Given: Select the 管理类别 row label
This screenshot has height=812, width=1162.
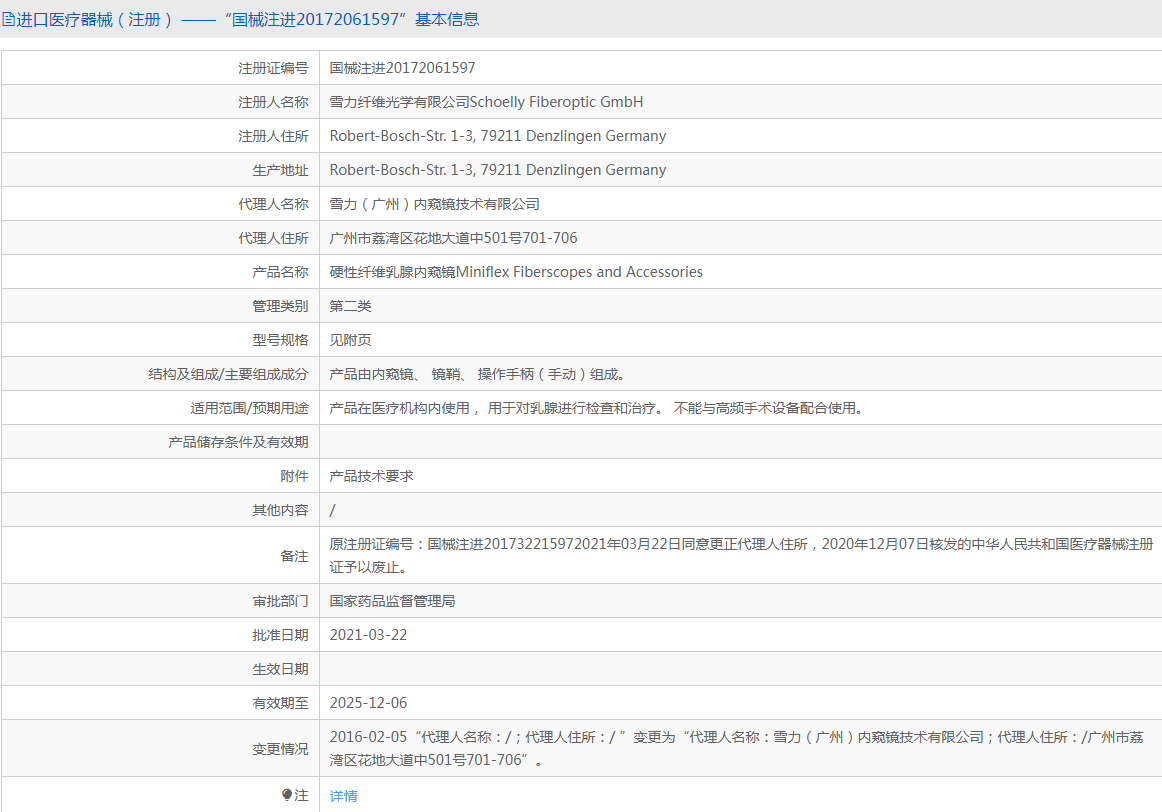Looking at the screenshot, I should (x=280, y=307).
